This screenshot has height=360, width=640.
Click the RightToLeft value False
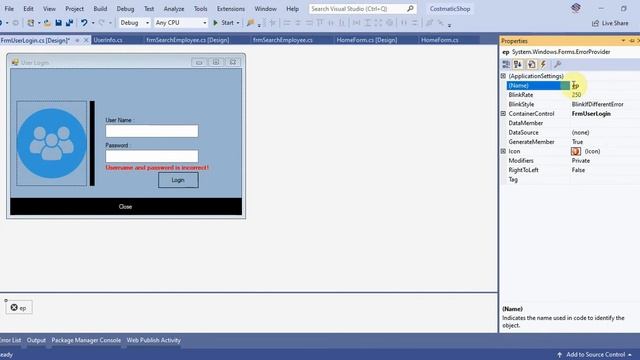point(578,170)
